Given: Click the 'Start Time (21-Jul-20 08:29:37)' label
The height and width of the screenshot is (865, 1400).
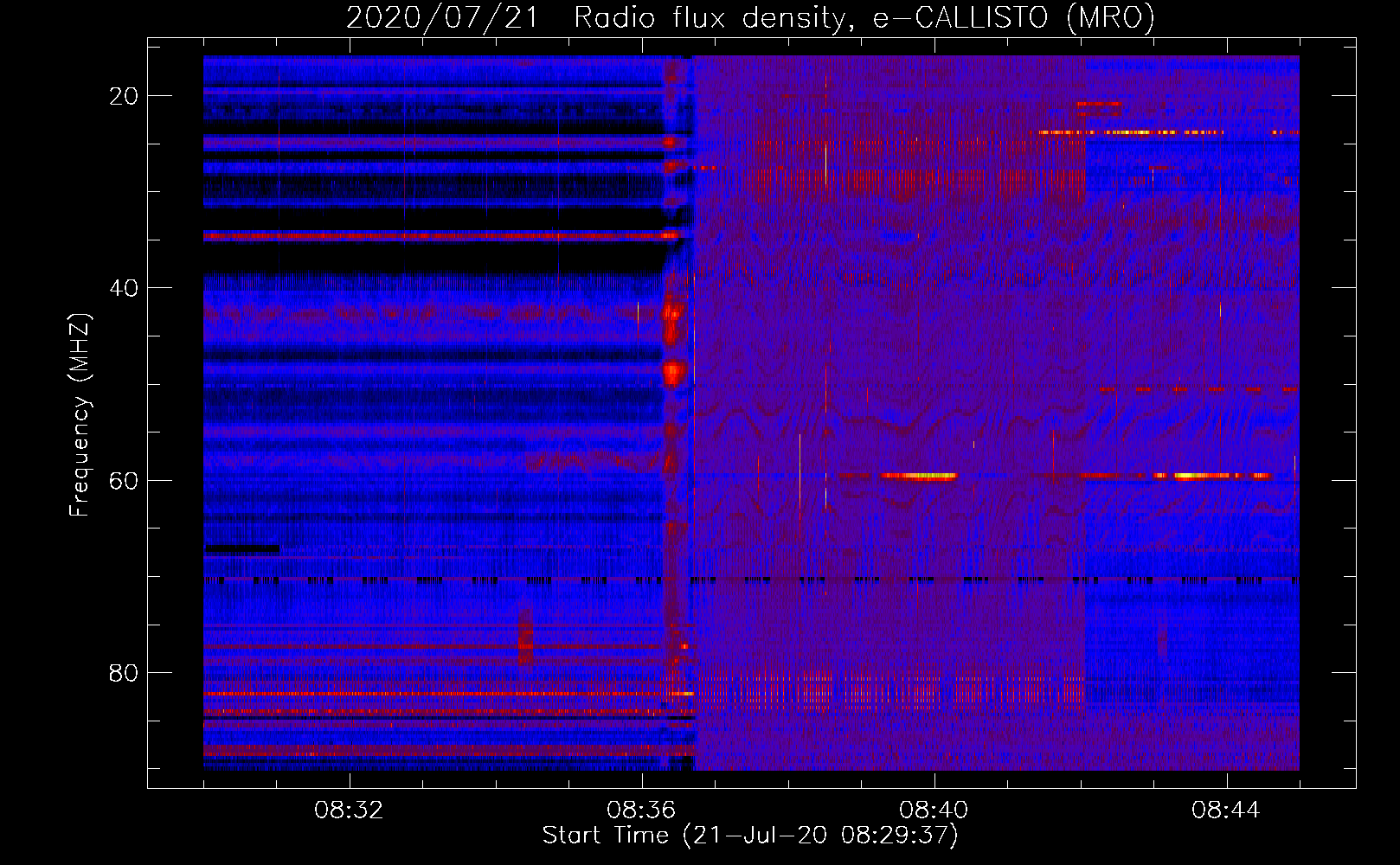Looking at the screenshot, I should (x=750, y=836).
